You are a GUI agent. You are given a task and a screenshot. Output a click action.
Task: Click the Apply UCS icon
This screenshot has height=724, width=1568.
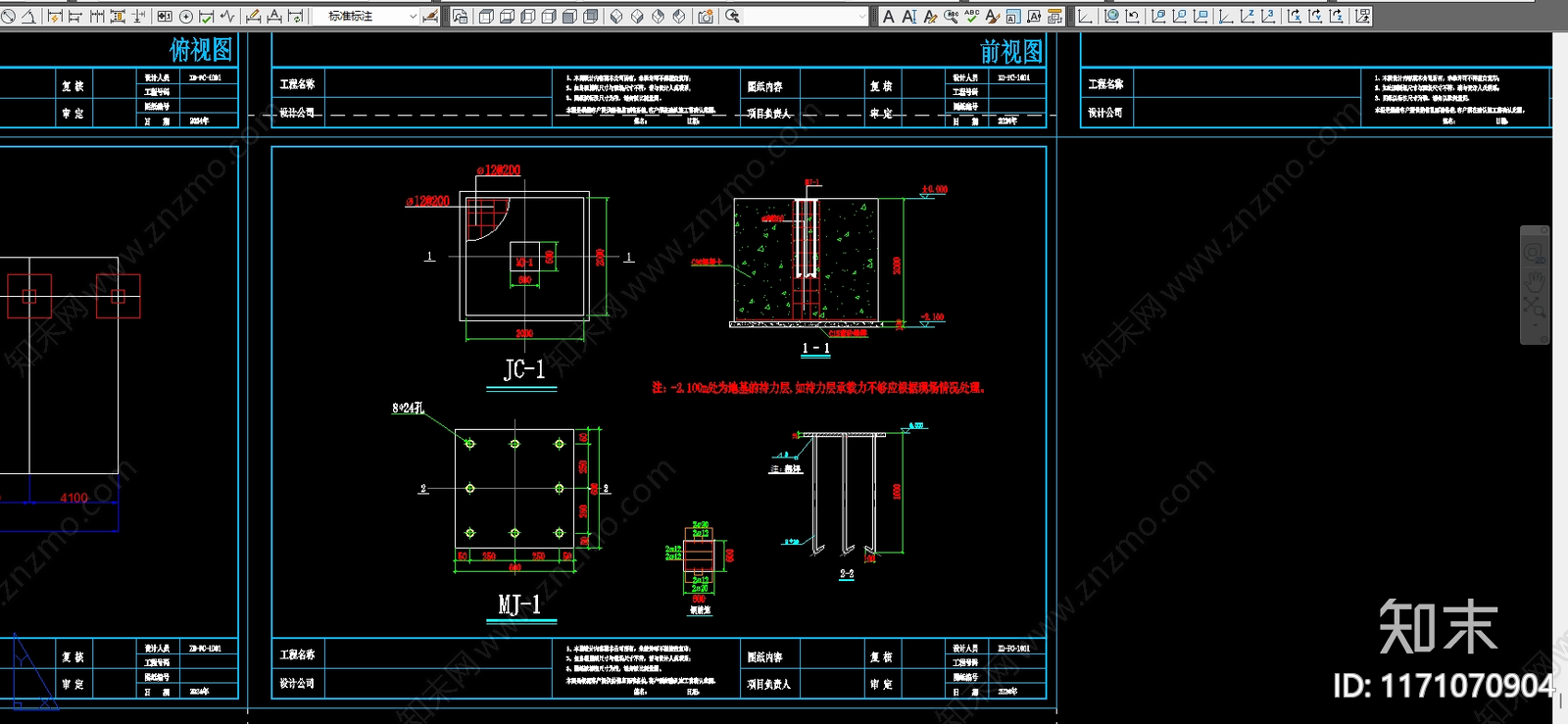tap(1363, 17)
